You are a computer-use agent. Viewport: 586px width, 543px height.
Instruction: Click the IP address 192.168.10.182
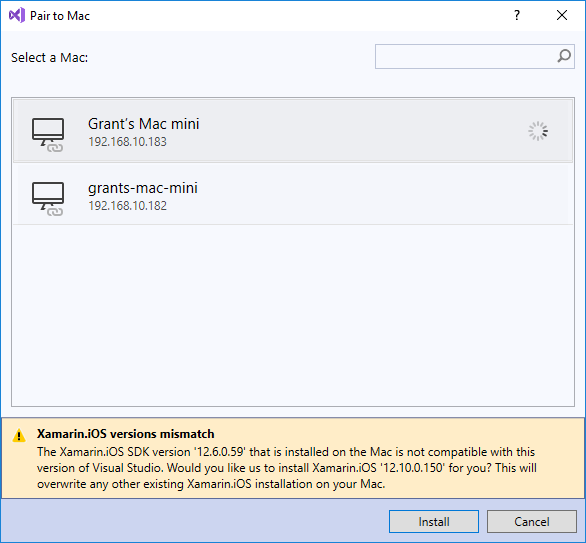click(x=127, y=206)
